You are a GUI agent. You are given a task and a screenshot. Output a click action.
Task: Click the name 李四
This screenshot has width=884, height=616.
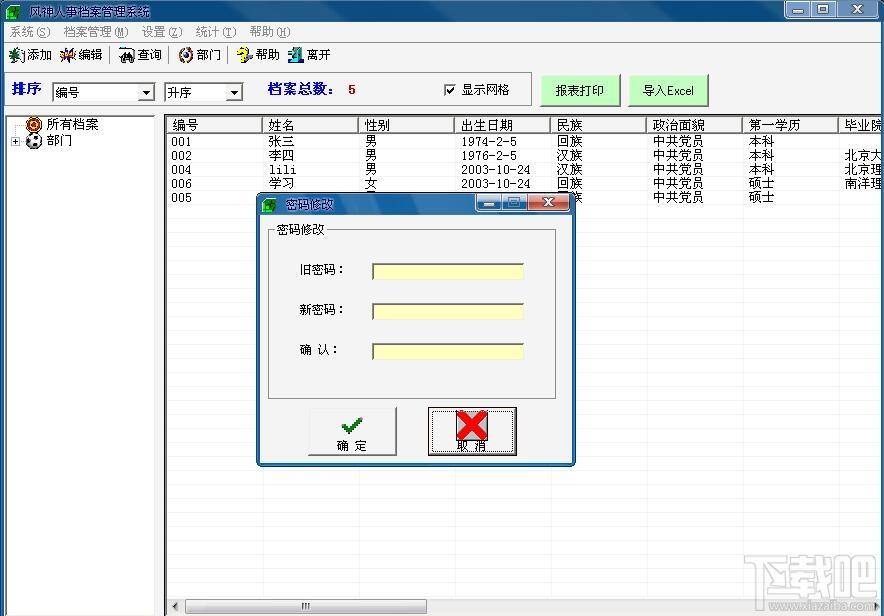(x=281, y=155)
